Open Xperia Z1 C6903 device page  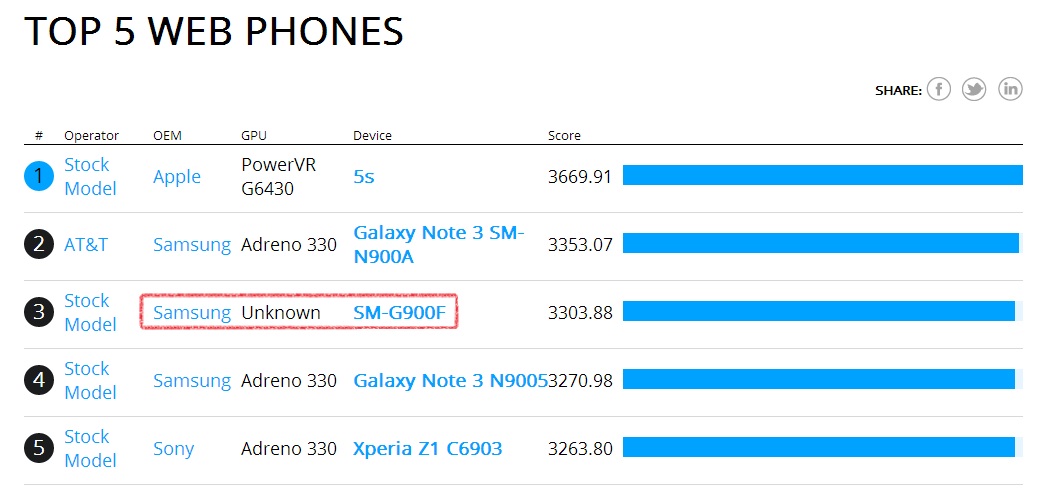point(427,449)
